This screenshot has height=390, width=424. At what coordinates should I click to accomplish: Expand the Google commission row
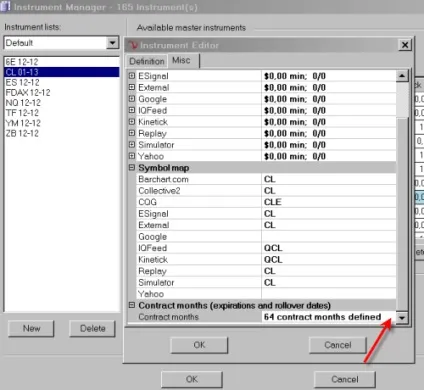click(x=132, y=99)
